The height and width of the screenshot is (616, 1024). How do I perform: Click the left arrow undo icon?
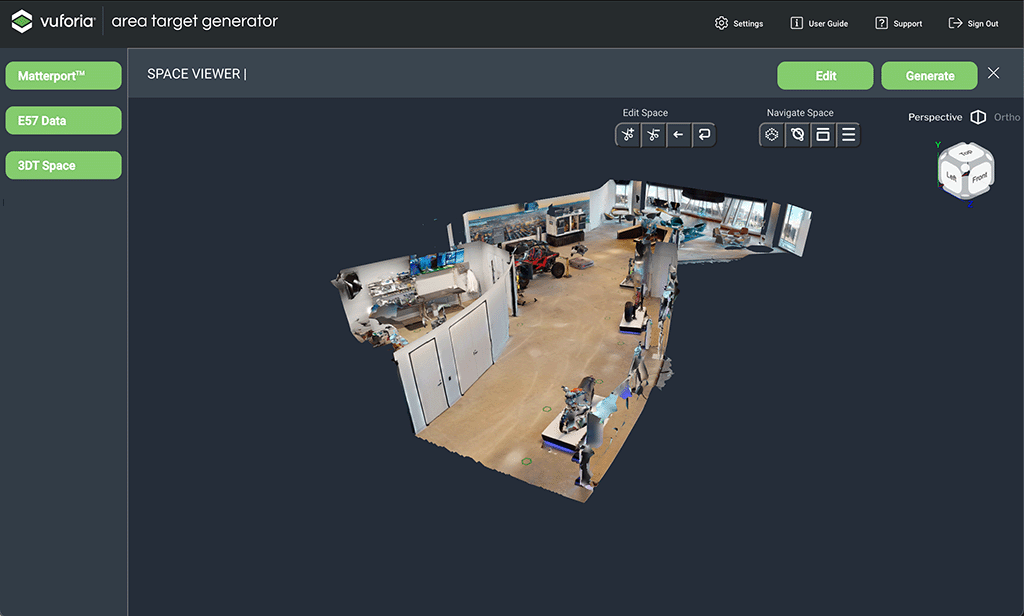pyautogui.click(x=679, y=135)
